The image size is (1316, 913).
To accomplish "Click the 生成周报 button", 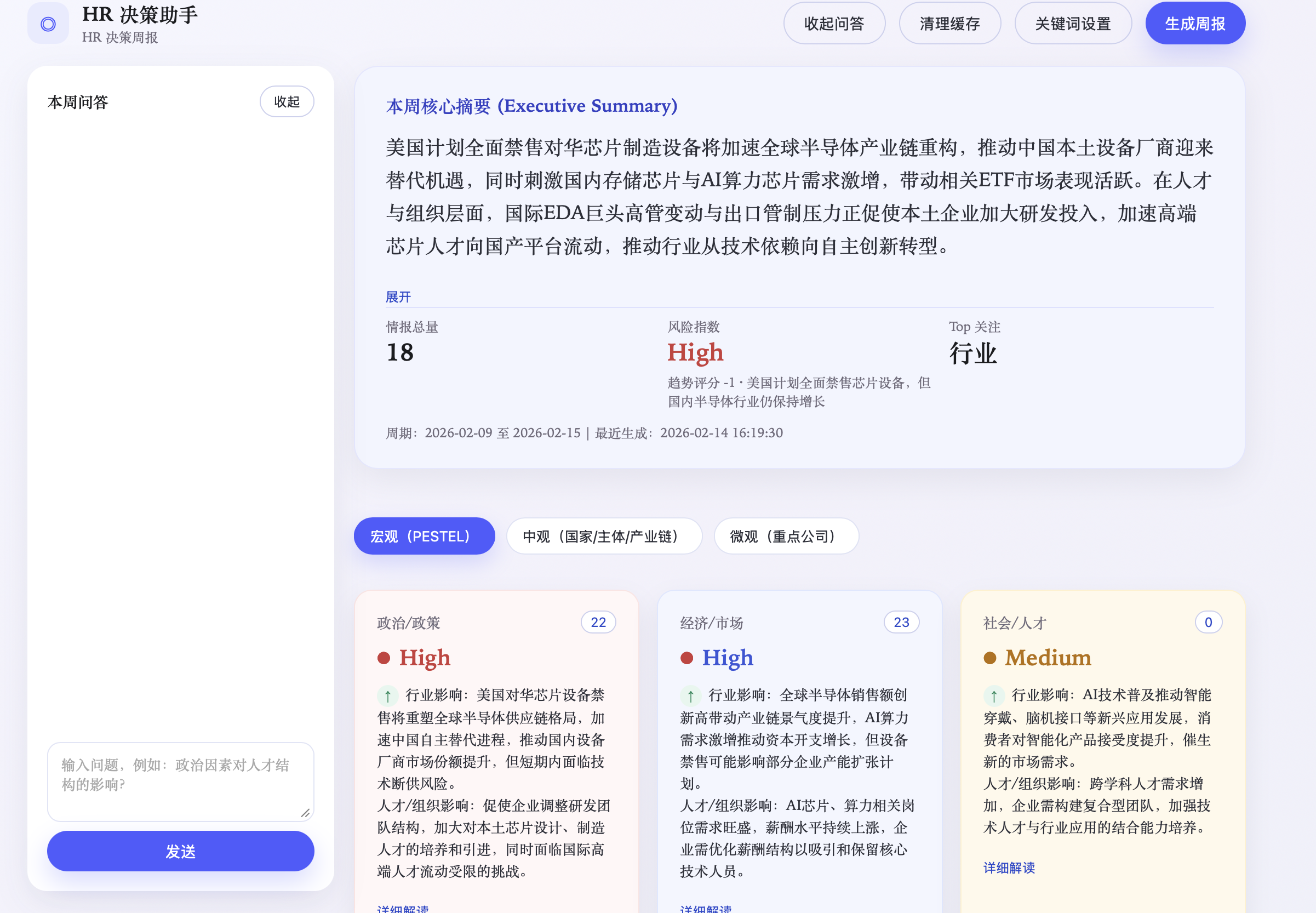I will (x=1195, y=24).
